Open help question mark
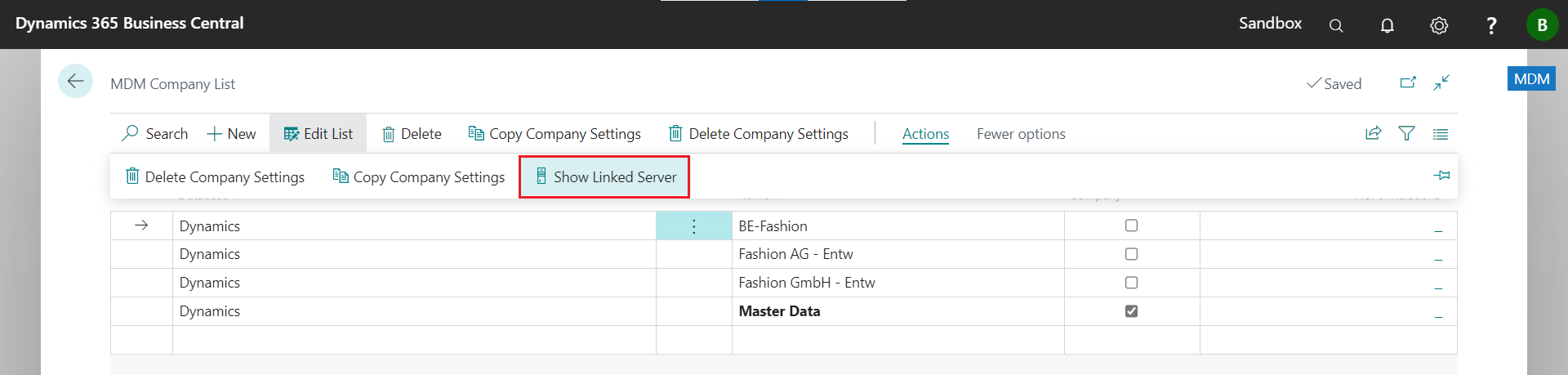 [1491, 25]
